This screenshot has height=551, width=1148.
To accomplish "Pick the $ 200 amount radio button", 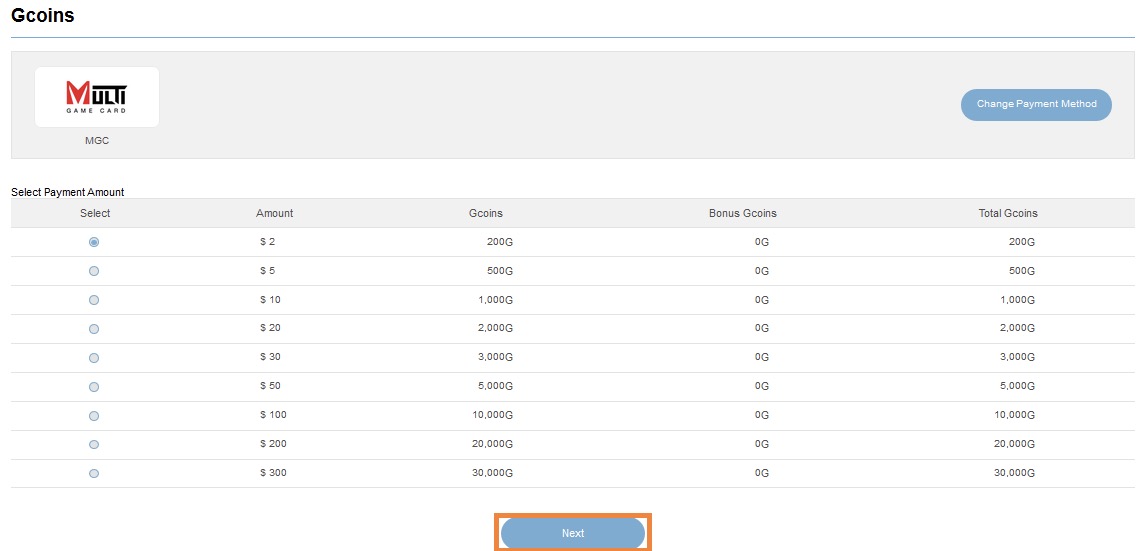I will pos(94,445).
